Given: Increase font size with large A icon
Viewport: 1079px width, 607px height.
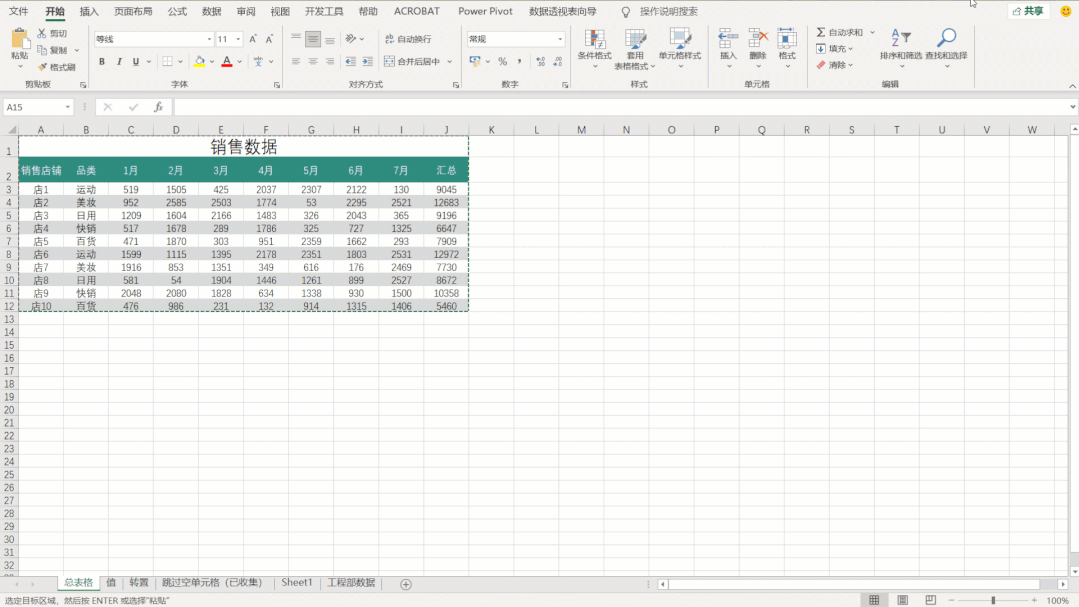Looking at the screenshot, I should point(253,39).
